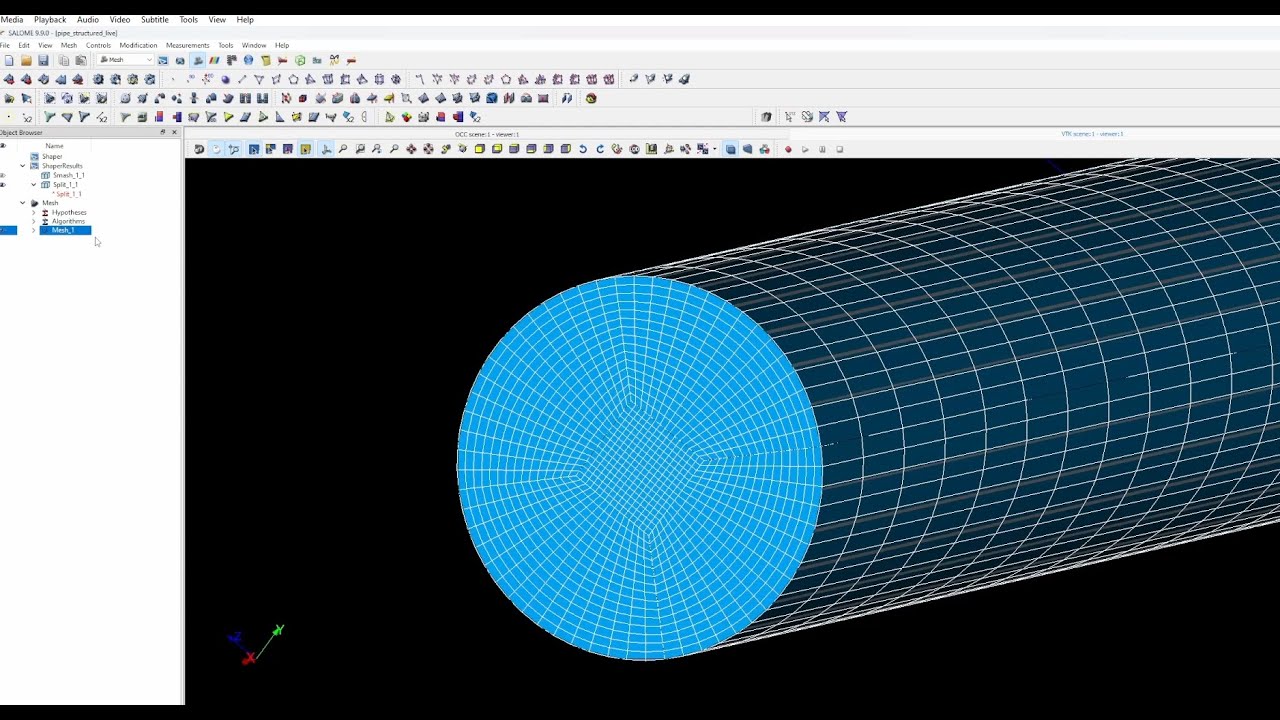Activate the highlighted Mesh module icon
1280x720 pixels.
198,60
